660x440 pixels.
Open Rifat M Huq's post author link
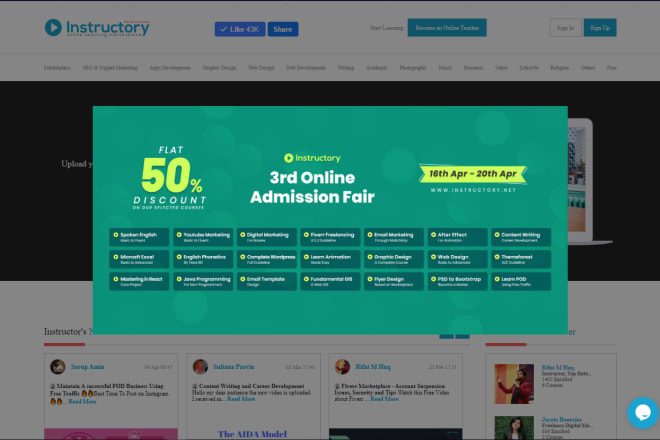pos(373,367)
